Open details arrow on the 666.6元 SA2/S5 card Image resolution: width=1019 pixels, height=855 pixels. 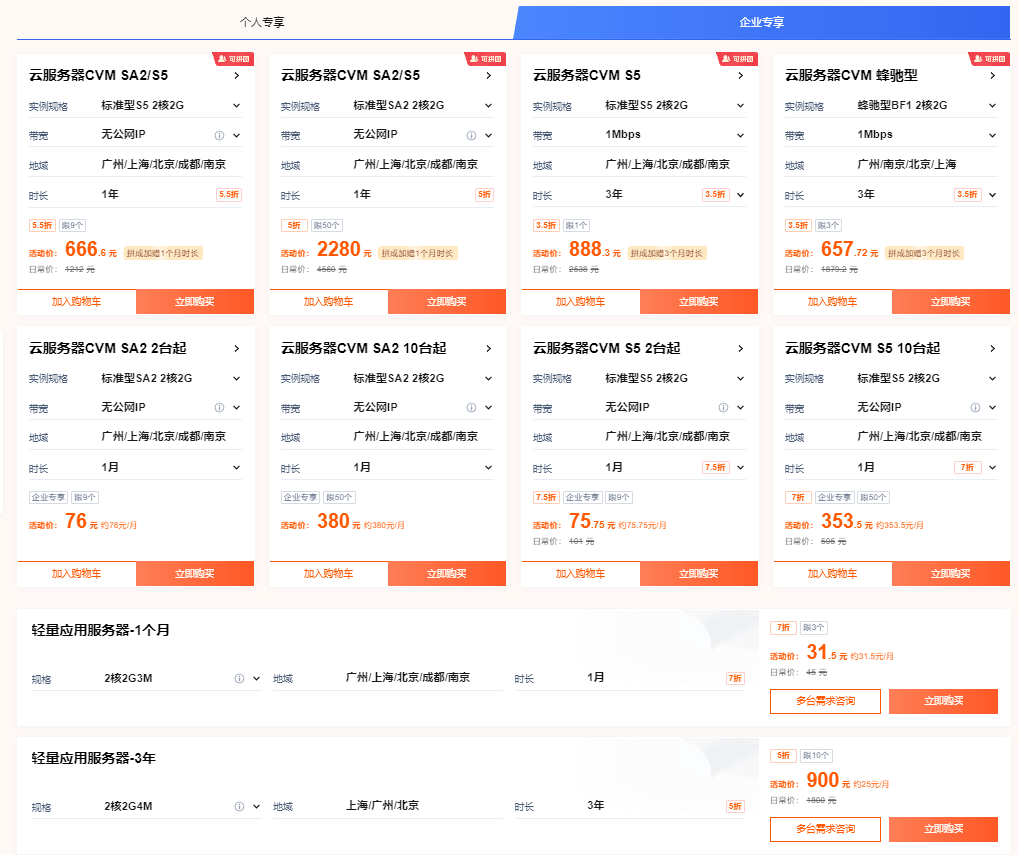click(x=237, y=75)
